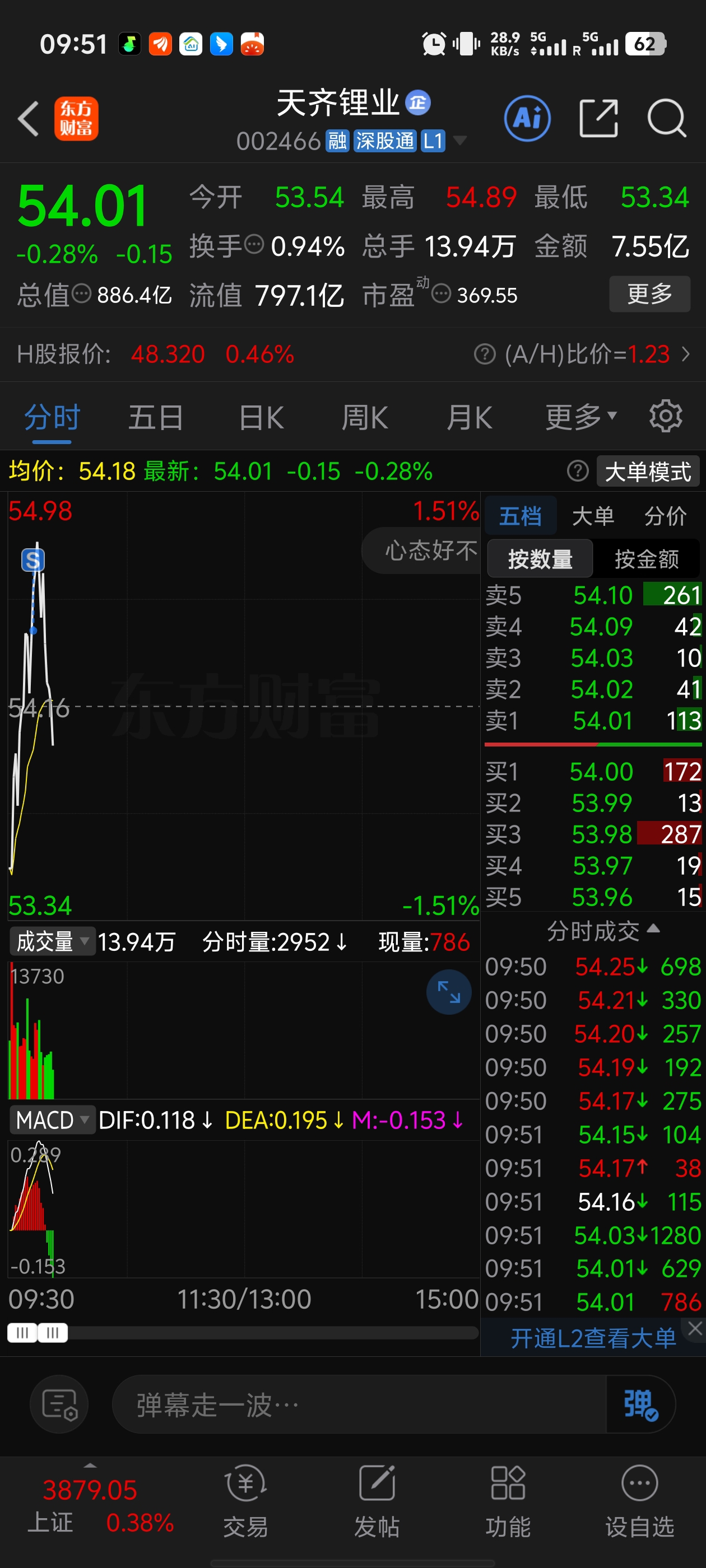
Task: Tap the 卖5 54.10 order row
Action: pos(593,595)
